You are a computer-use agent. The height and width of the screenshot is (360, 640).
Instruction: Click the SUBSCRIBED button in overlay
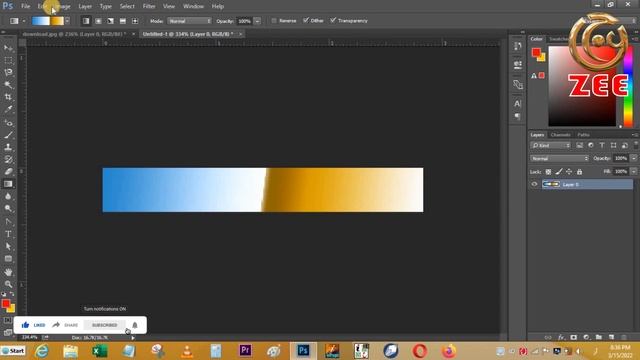coord(104,325)
